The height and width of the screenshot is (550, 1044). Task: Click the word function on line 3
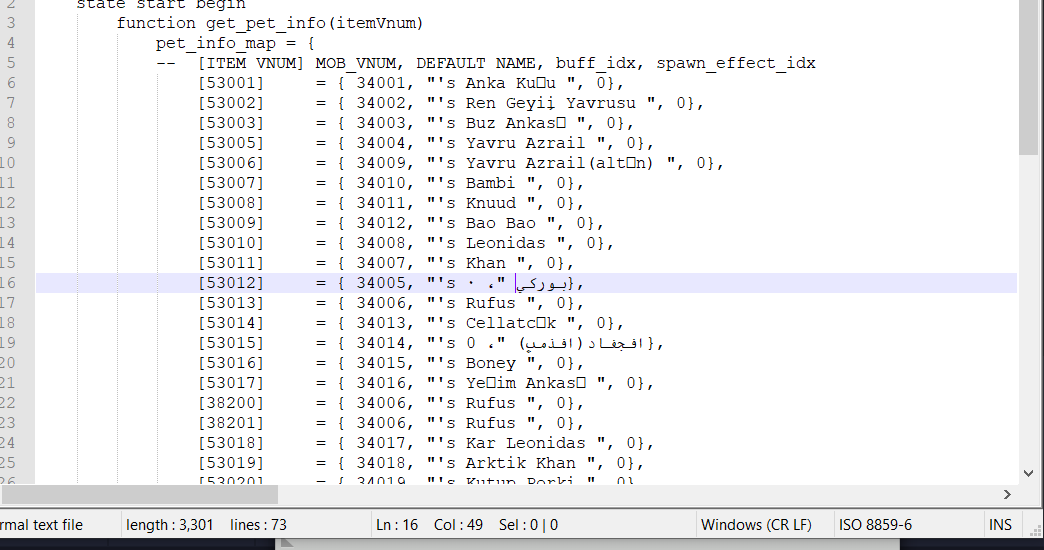click(156, 23)
